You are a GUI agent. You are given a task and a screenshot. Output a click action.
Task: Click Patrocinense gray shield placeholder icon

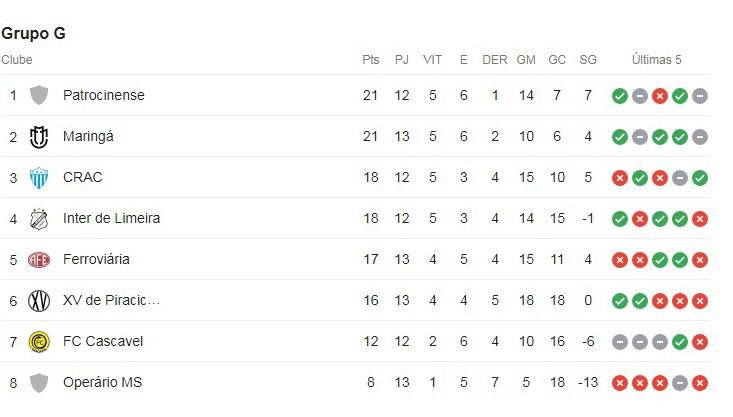(x=39, y=95)
